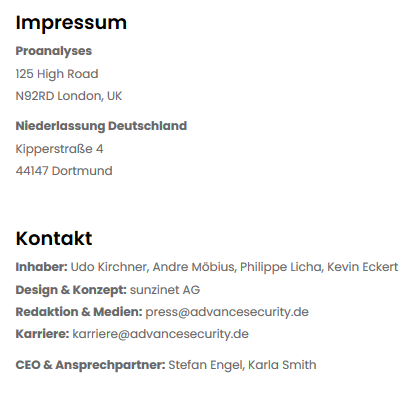This screenshot has width=416, height=396.
Task: Click the CEO & Ansprechpartner label
Action: (x=90, y=365)
